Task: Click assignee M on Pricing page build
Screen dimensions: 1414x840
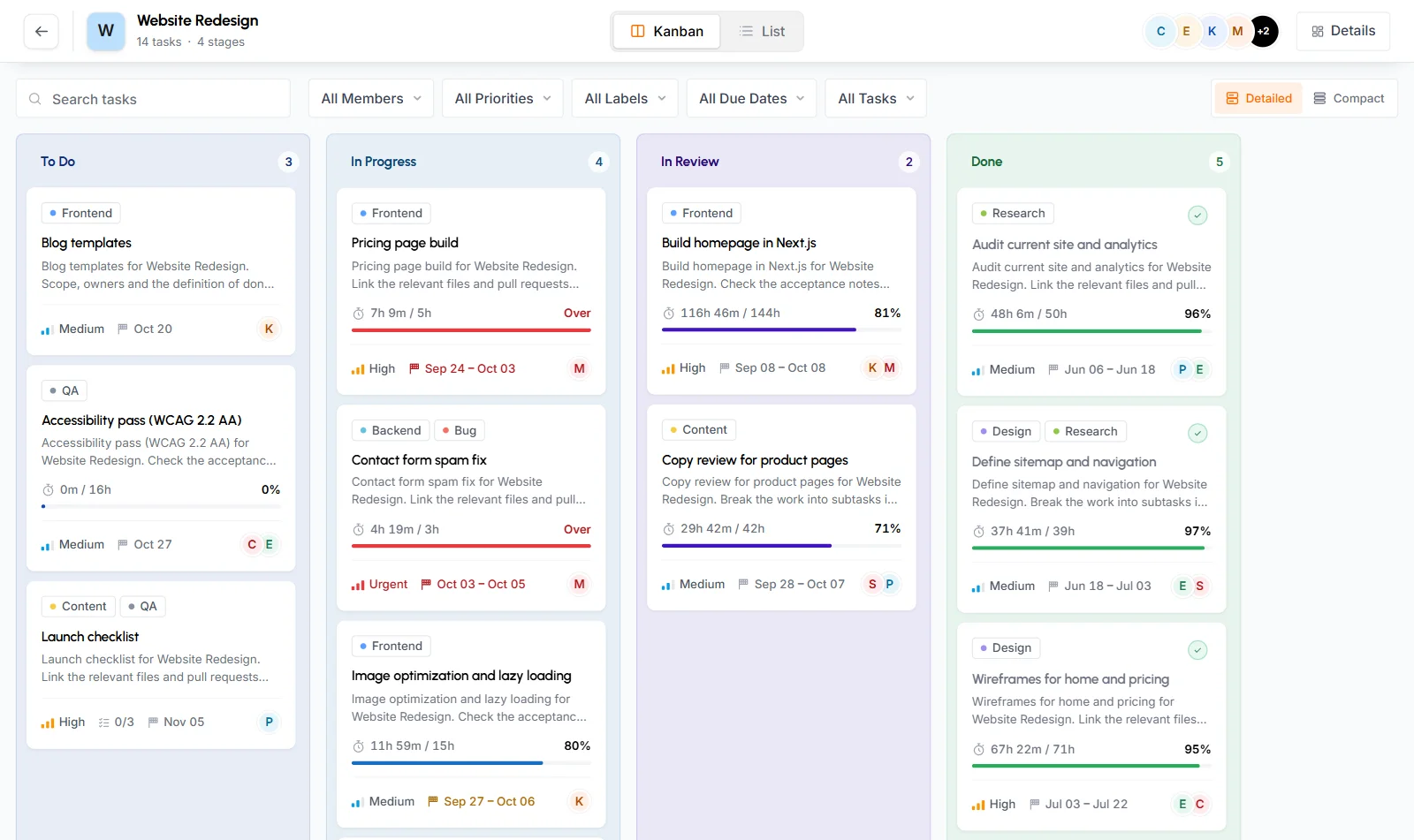Action: pos(579,368)
